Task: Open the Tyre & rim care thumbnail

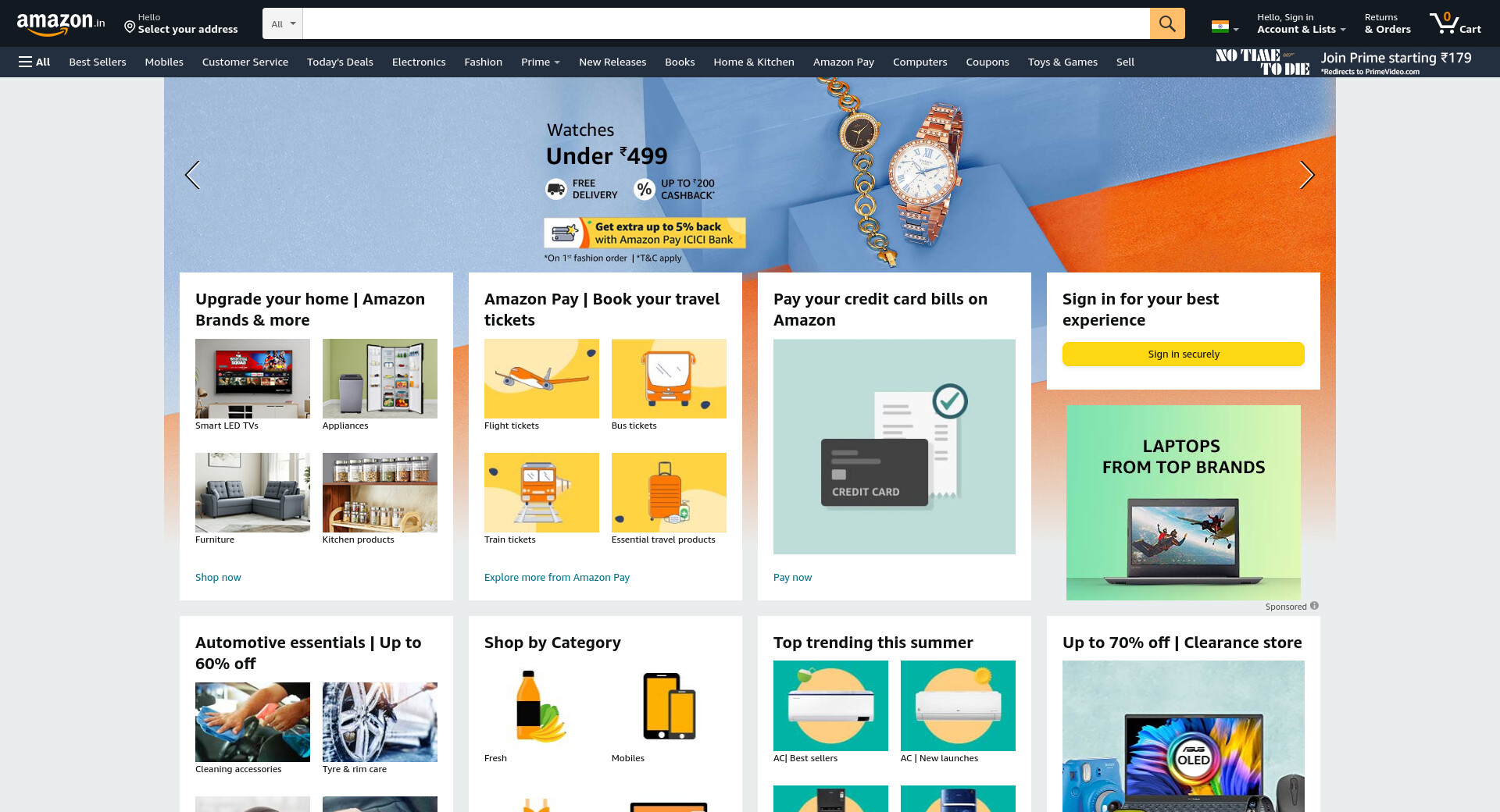Action: pyautogui.click(x=380, y=722)
